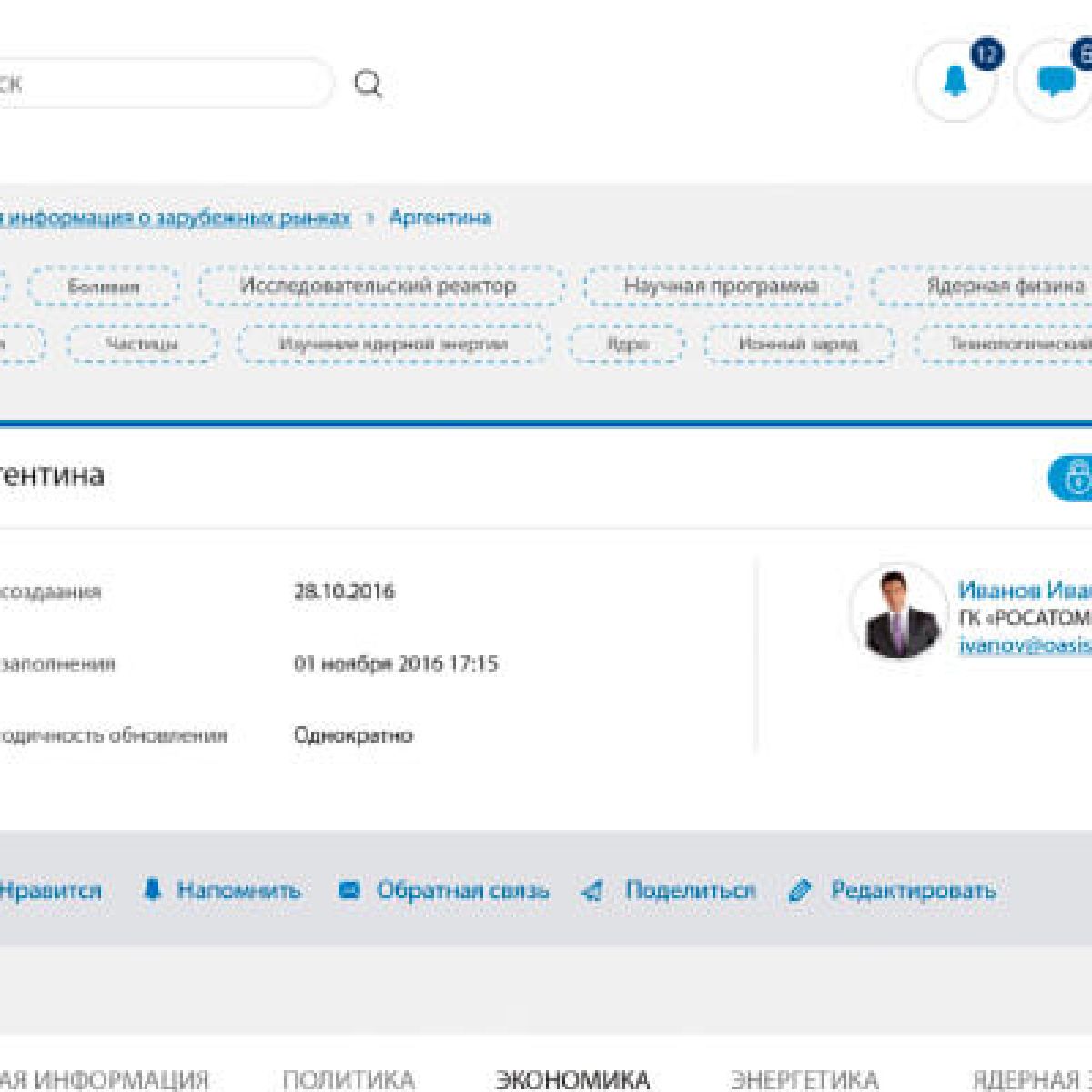The height and width of the screenshot is (1092, 1092).
Task: Open messages chat bubble icon
Action: (1055, 82)
